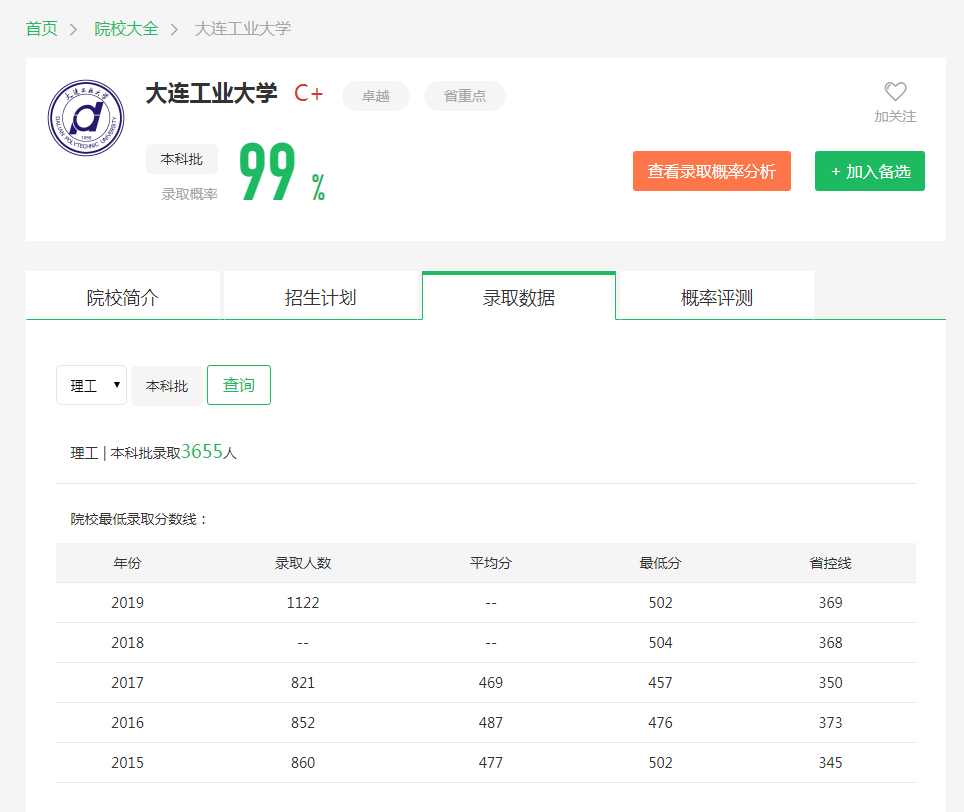Click the 年份 column header

pyautogui.click(x=127, y=563)
